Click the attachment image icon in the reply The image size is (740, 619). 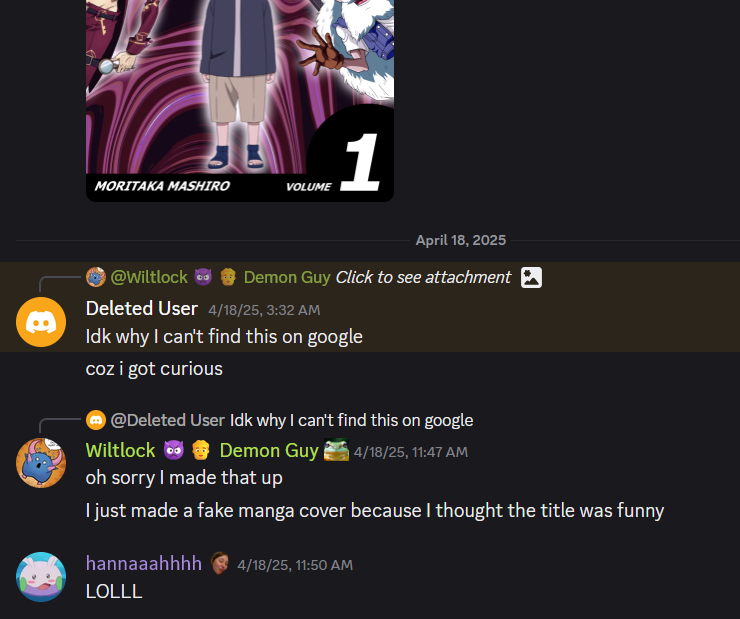point(531,277)
